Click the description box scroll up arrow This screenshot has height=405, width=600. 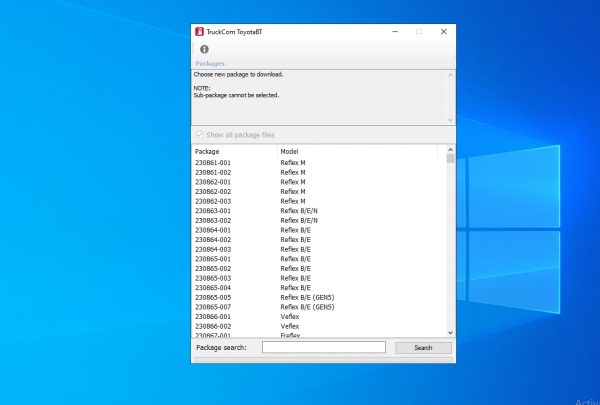[450, 75]
